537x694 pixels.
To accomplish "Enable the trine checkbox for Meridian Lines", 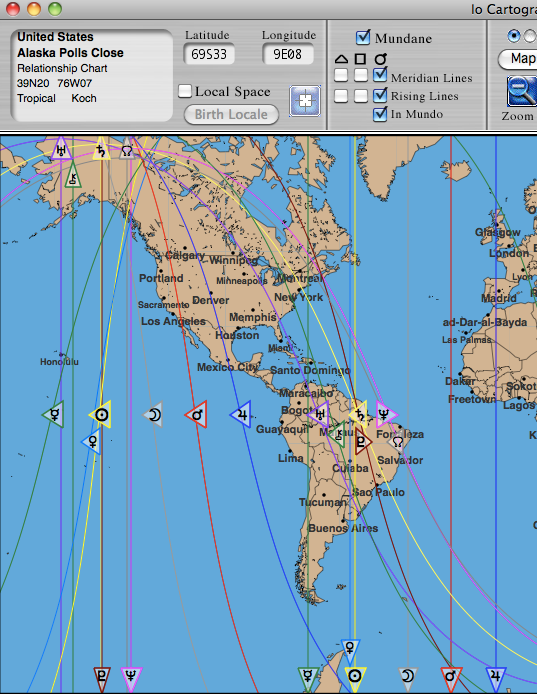I will (341, 75).
